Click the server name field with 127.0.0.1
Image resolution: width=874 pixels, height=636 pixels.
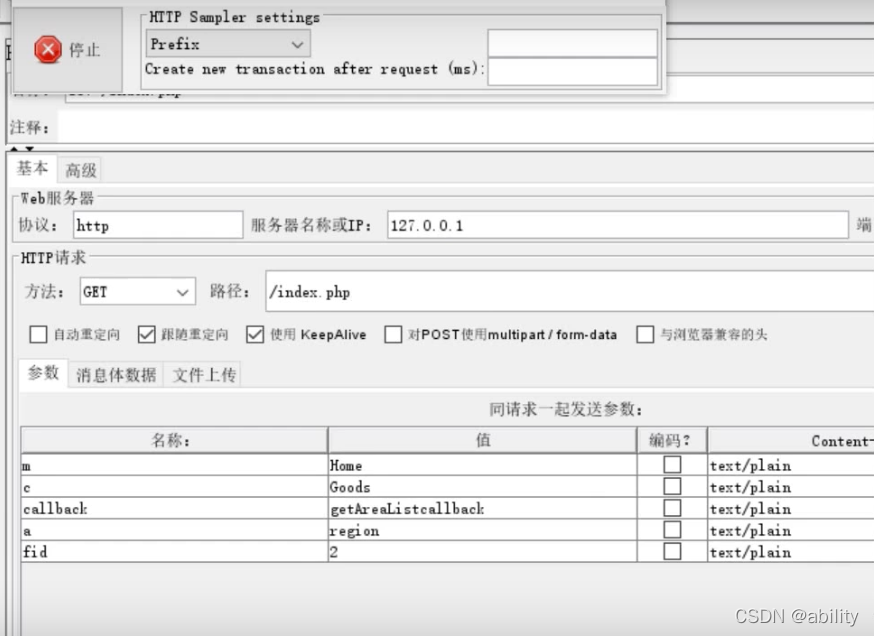coord(618,225)
